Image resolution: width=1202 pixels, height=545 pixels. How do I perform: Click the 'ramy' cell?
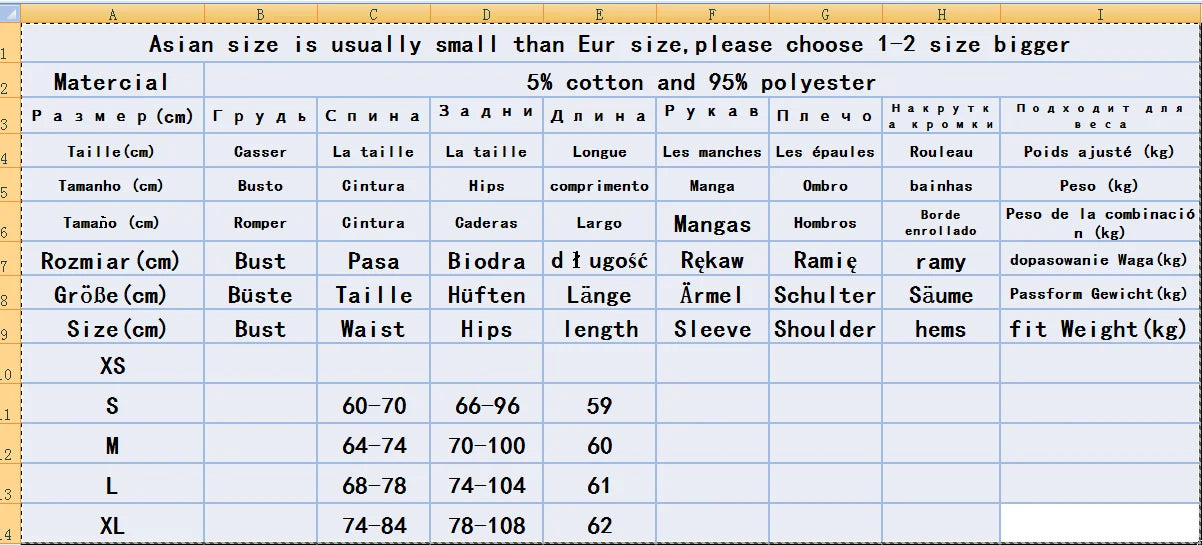tap(941, 260)
